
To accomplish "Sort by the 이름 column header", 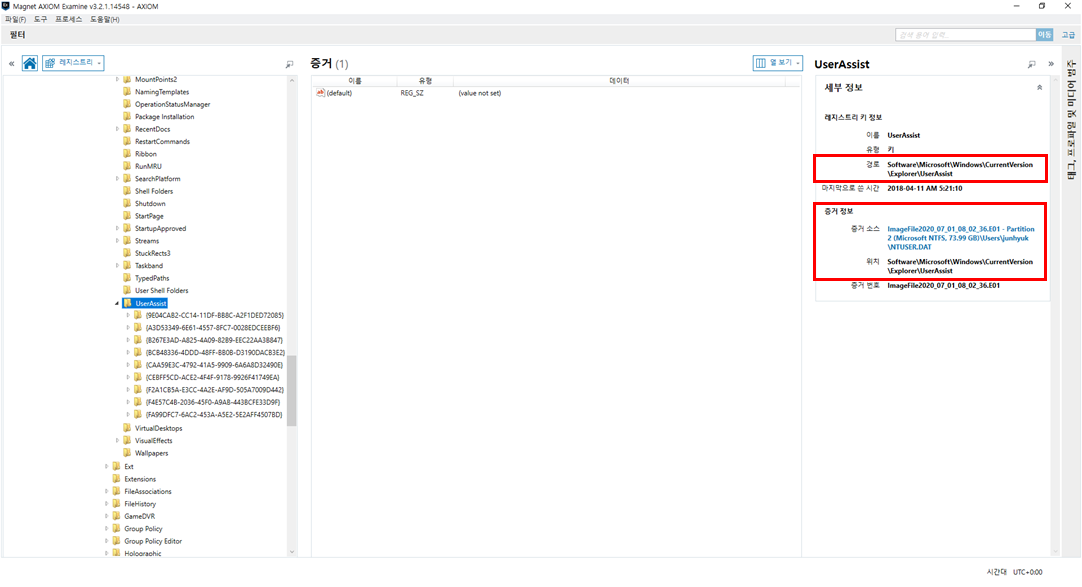I will pos(355,81).
